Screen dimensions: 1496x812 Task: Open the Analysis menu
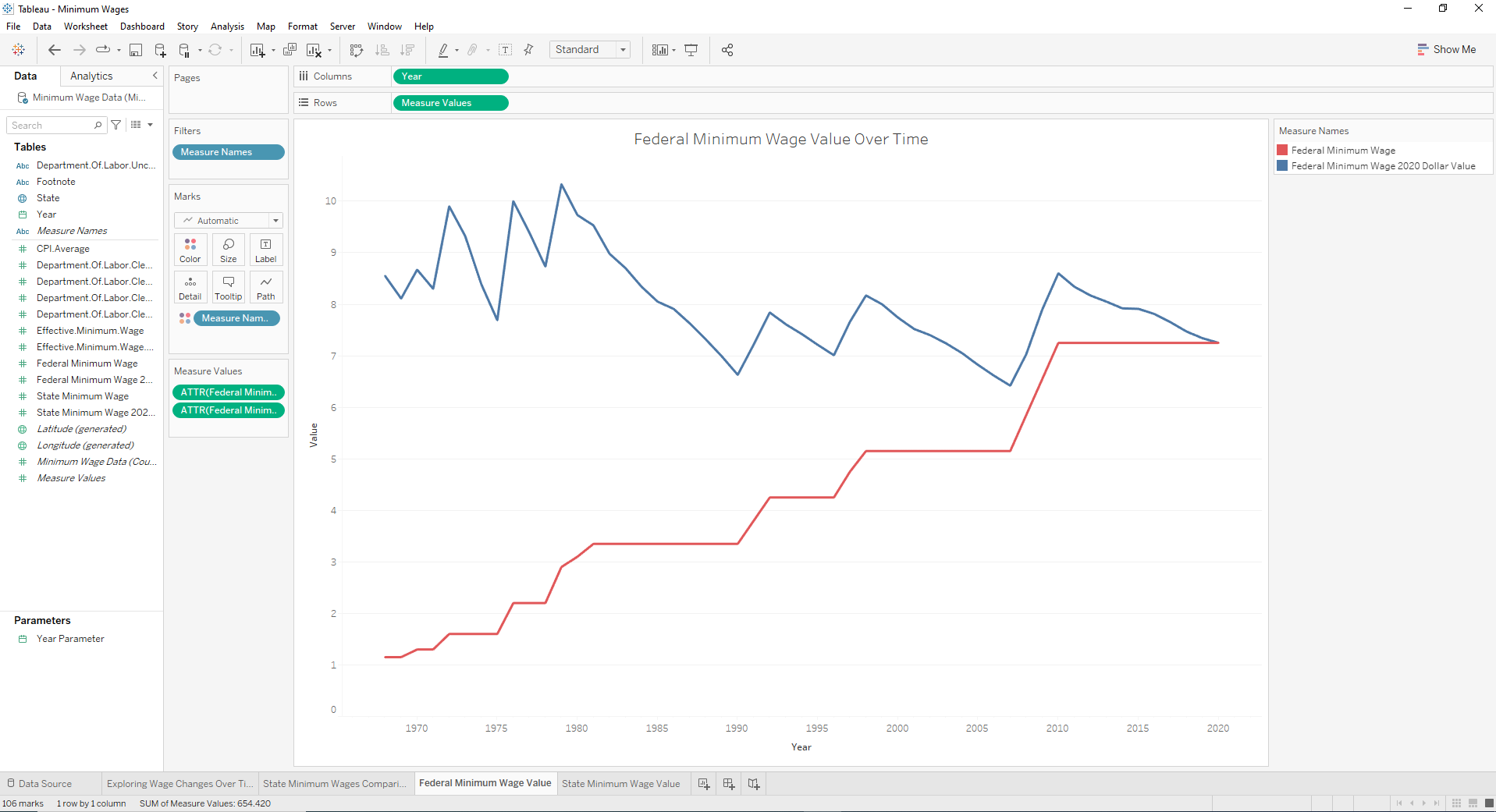click(x=227, y=26)
